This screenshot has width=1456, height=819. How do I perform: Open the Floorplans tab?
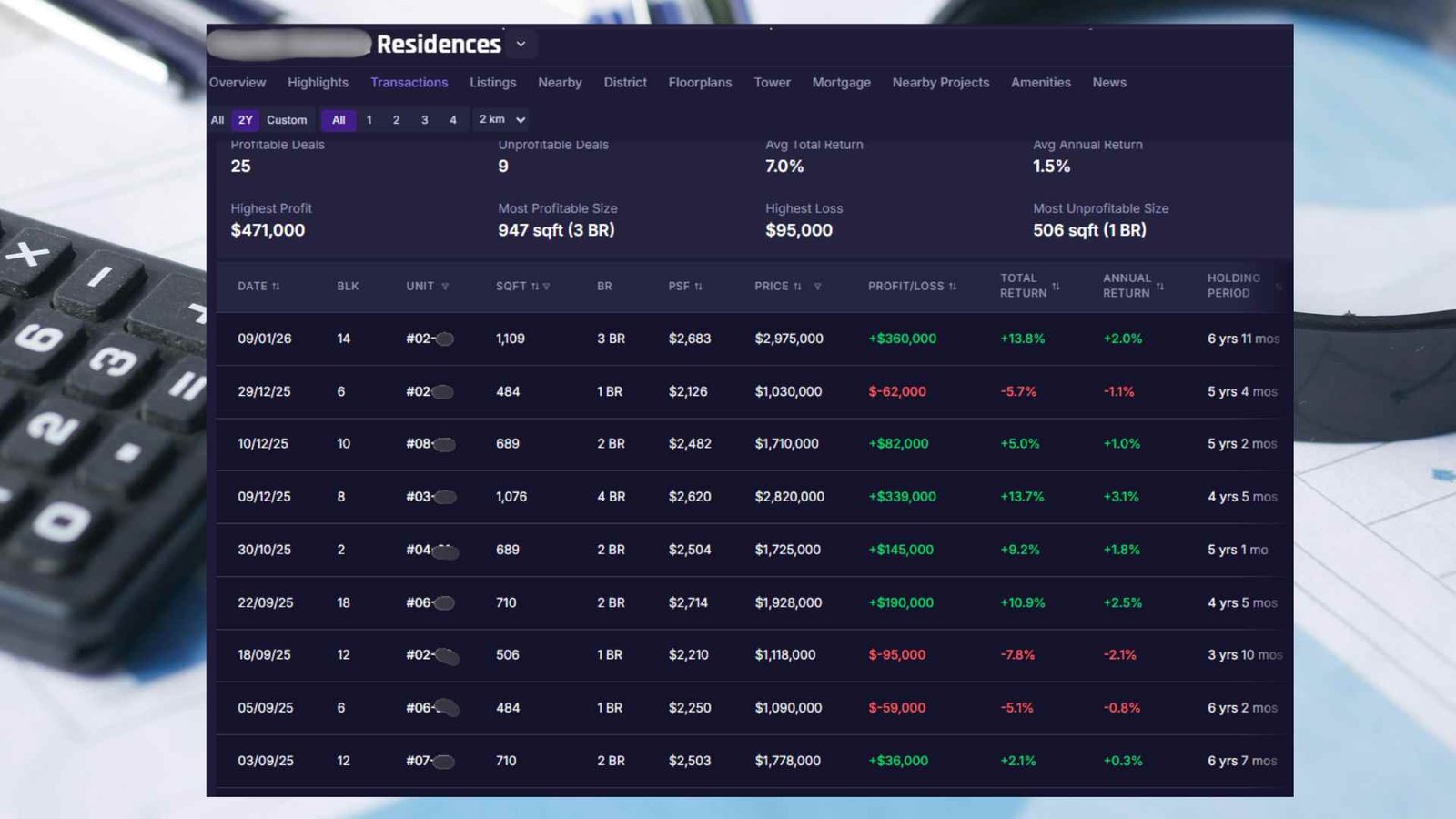tap(700, 83)
